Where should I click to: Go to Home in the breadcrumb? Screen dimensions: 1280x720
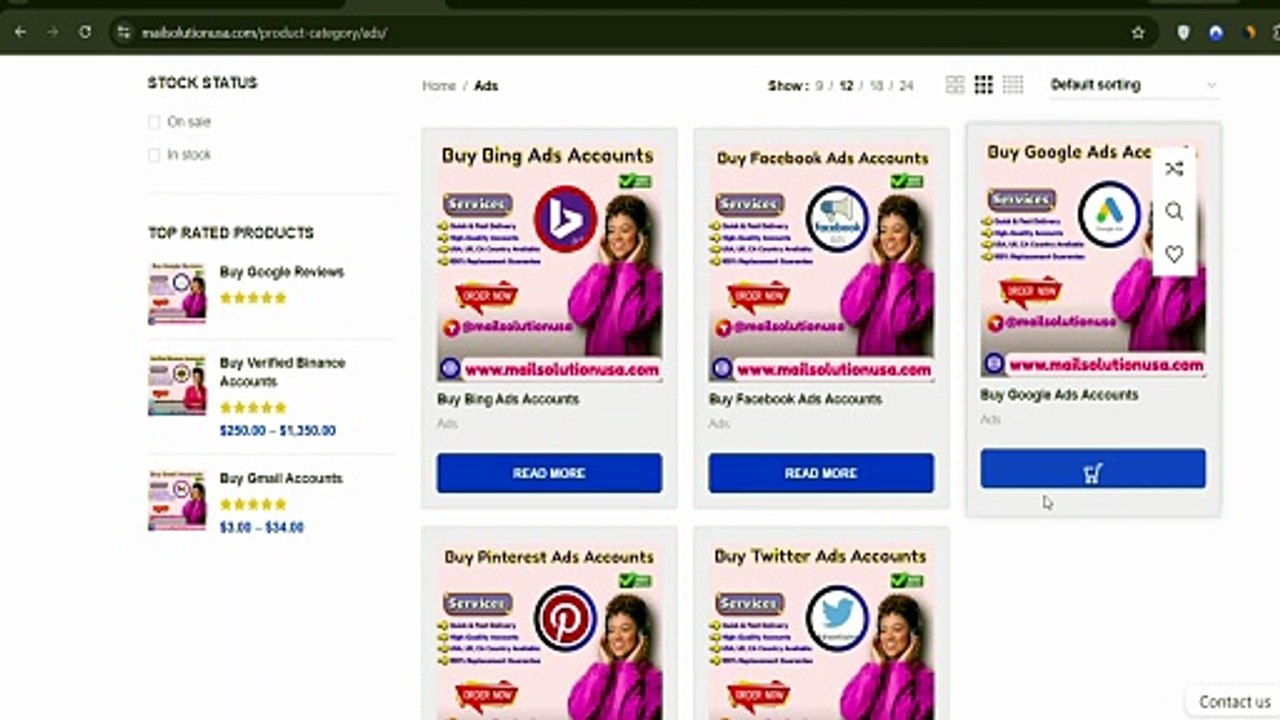pos(439,86)
